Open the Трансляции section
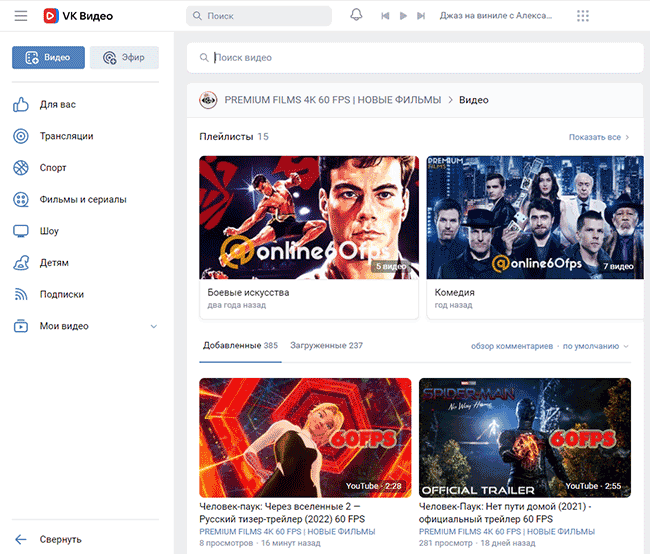 tap(85, 136)
